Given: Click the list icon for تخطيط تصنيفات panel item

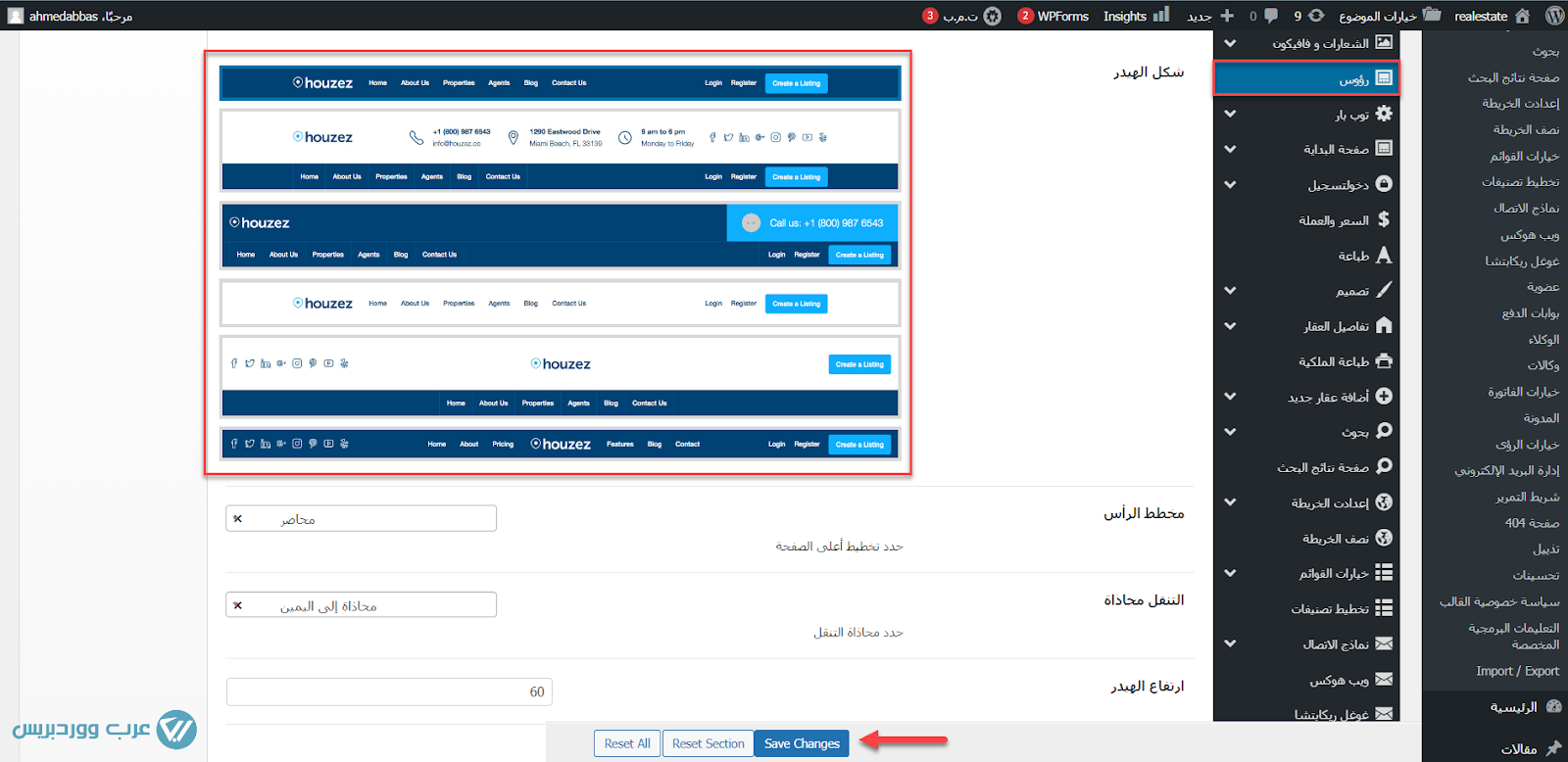Looking at the screenshot, I should (1384, 608).
